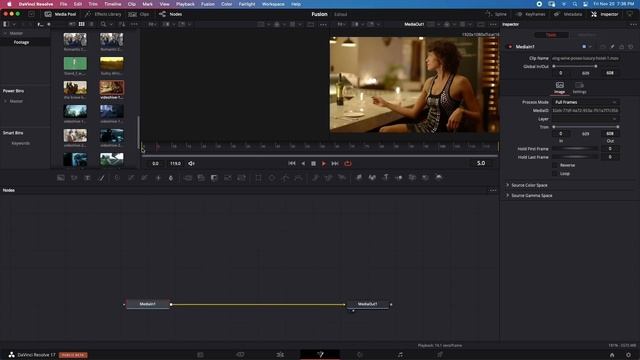Add a Merge node from toolbar
The width and height of the screenshot is (640, 360).
coord(188,178)
